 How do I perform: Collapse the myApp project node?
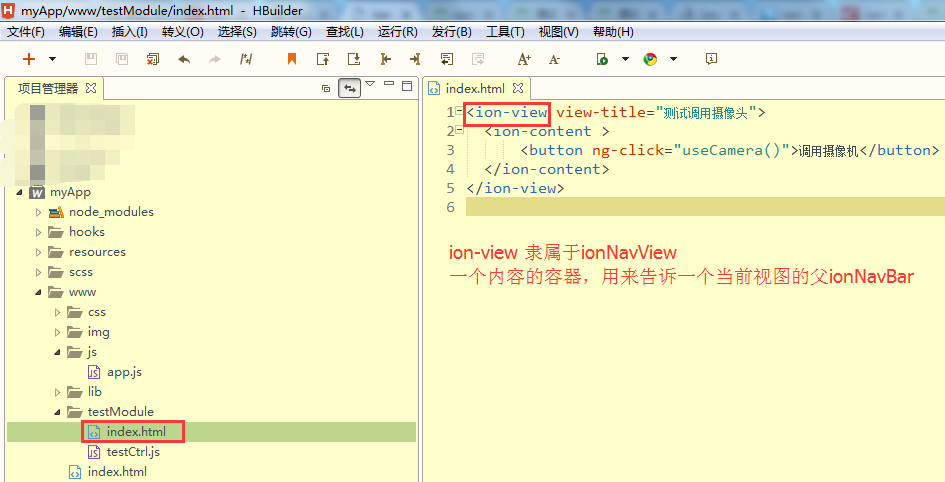click(19, 192)
